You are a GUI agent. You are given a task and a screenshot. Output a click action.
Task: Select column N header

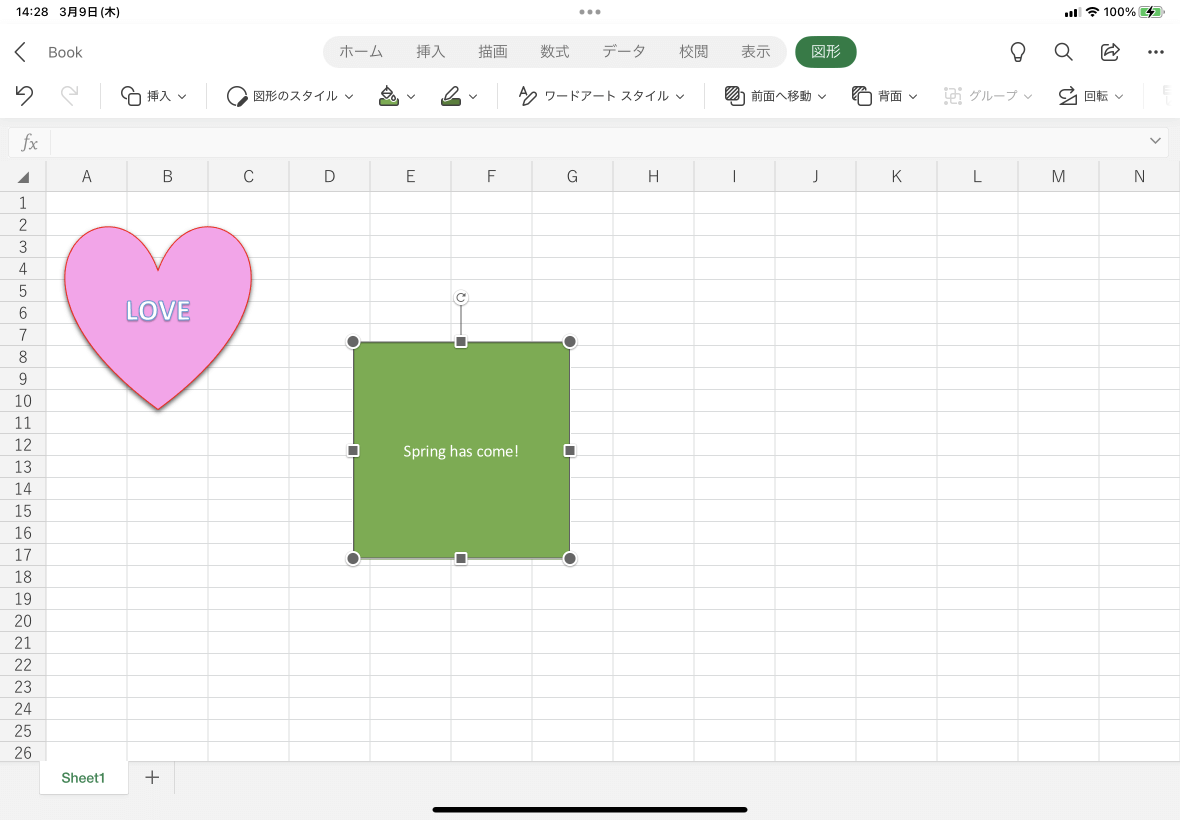click(x=1139, y=176)
